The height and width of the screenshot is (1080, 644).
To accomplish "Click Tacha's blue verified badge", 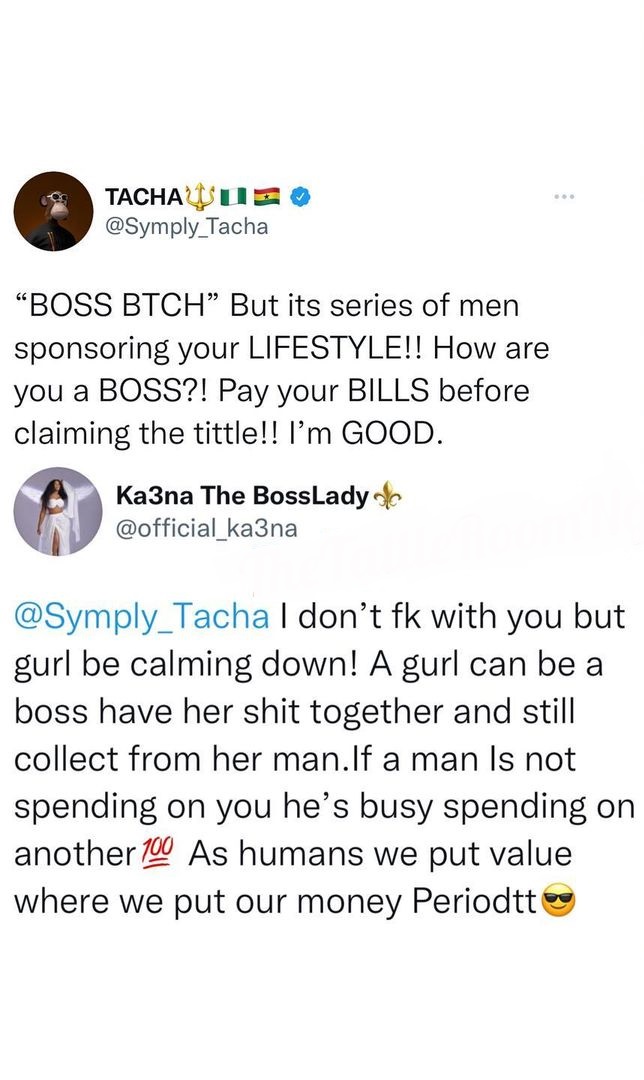I will (299, 198).
